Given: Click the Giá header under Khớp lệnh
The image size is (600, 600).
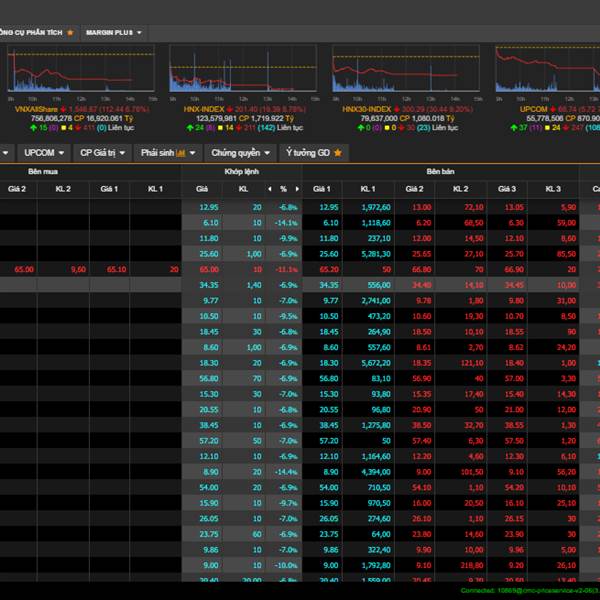Looking at the screenshot, I should point(202,189).
